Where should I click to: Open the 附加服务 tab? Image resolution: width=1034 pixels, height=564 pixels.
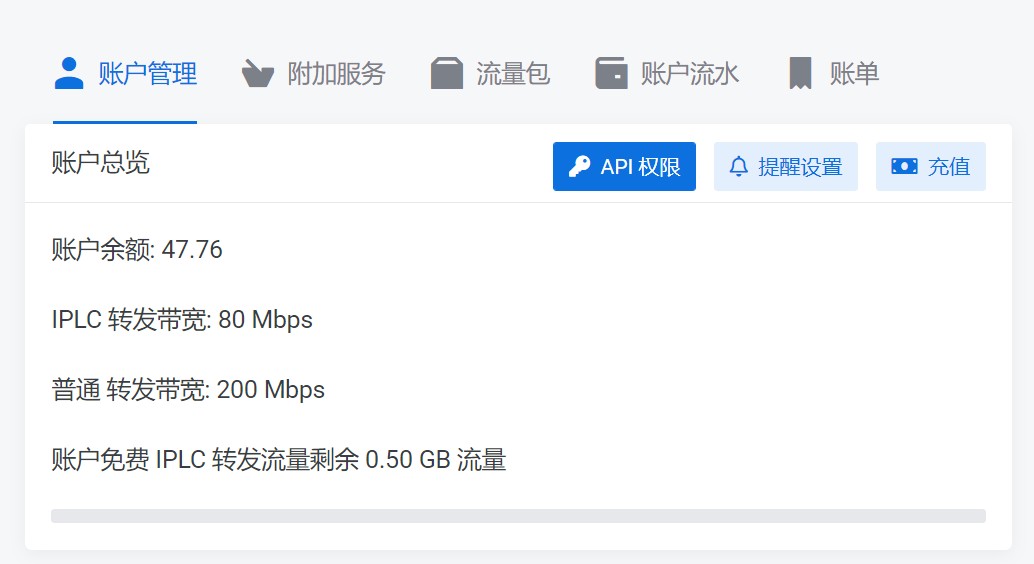click(x=313, y=73)
